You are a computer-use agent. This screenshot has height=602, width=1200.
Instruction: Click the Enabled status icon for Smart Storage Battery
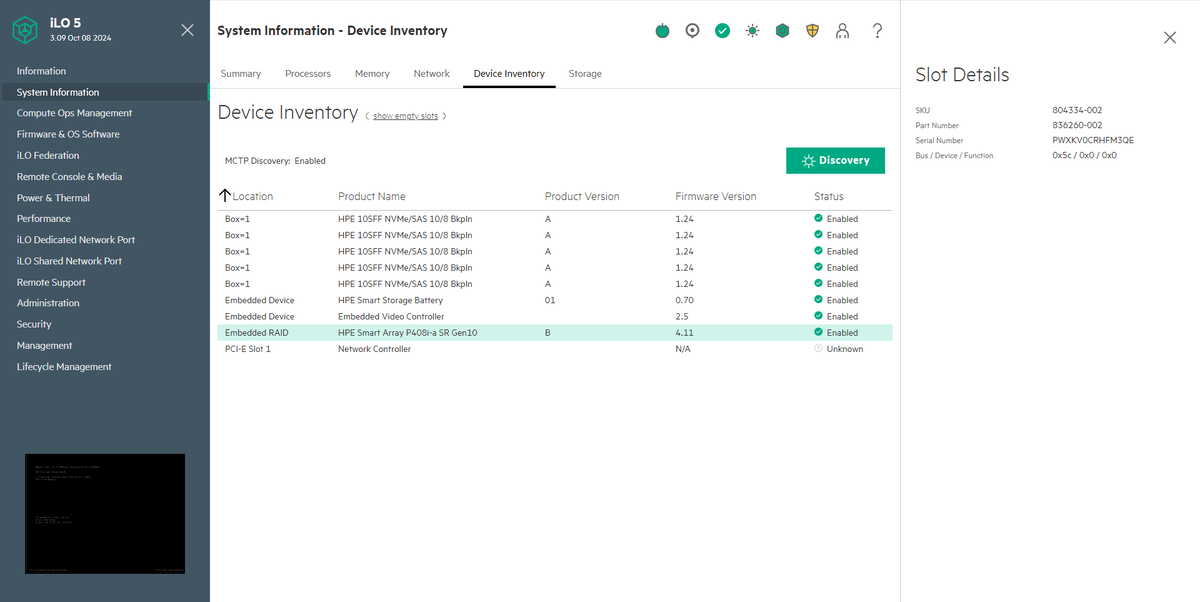click(x=819, y=300)
